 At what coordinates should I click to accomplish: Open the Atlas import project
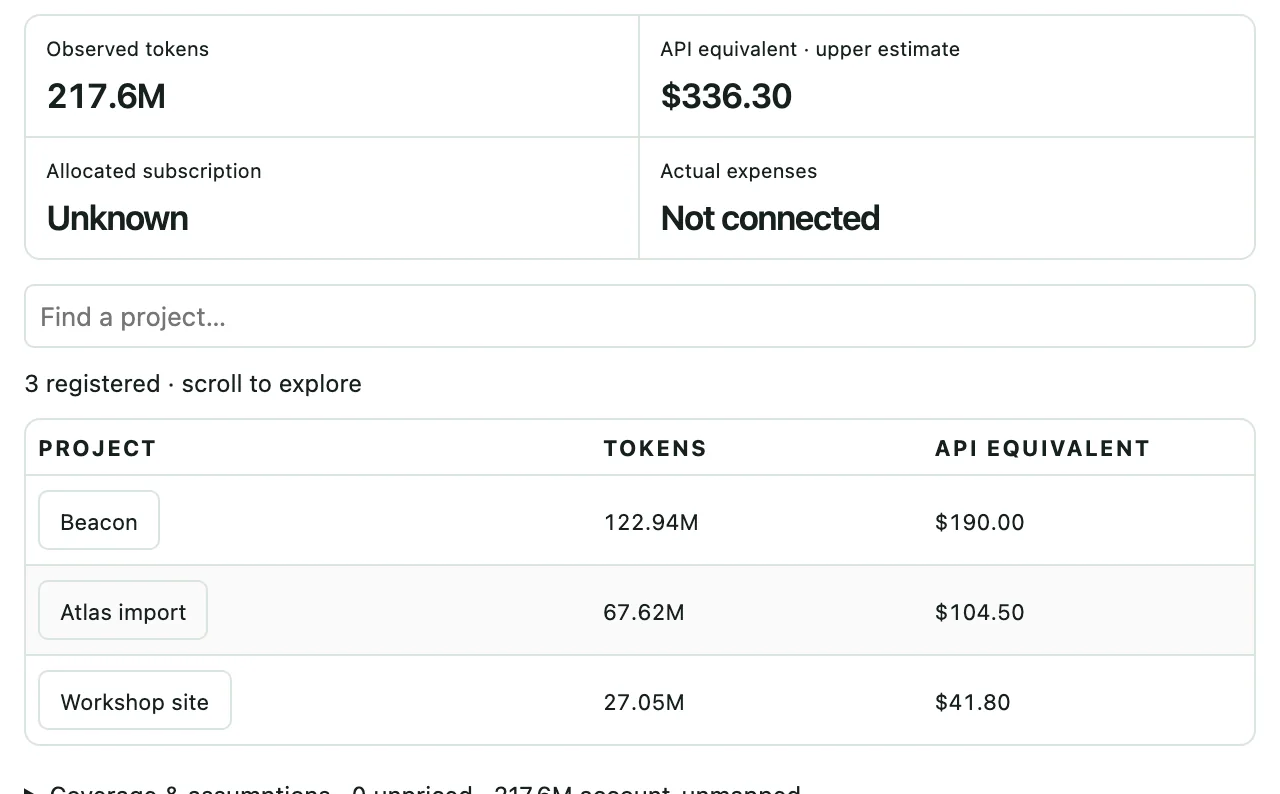(123, 610)
